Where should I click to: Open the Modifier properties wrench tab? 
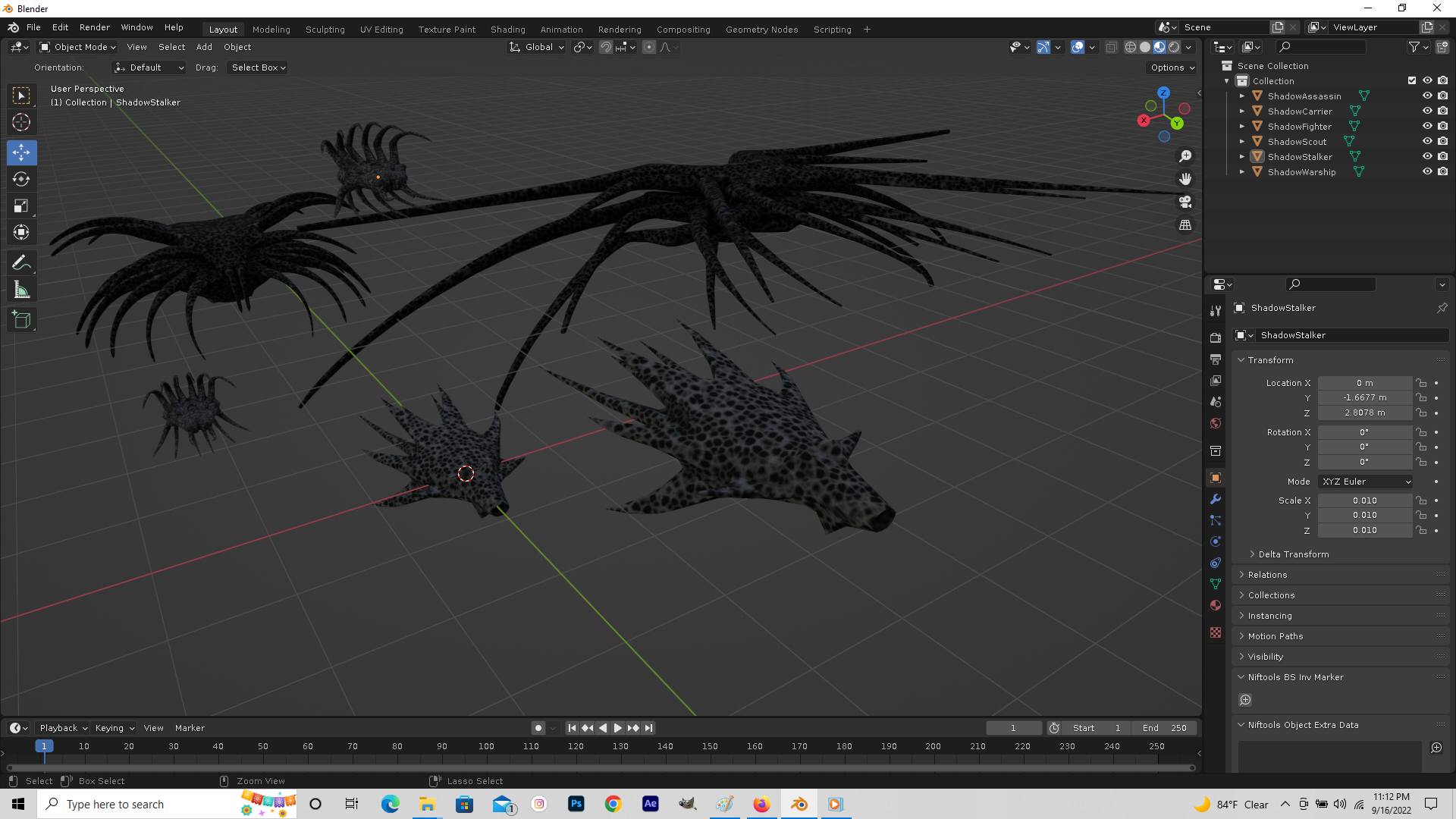point(1216,499)
